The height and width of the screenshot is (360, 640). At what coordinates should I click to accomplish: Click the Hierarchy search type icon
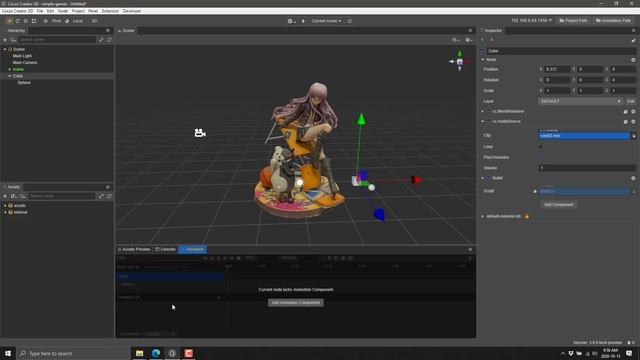(x=13, y=40)
